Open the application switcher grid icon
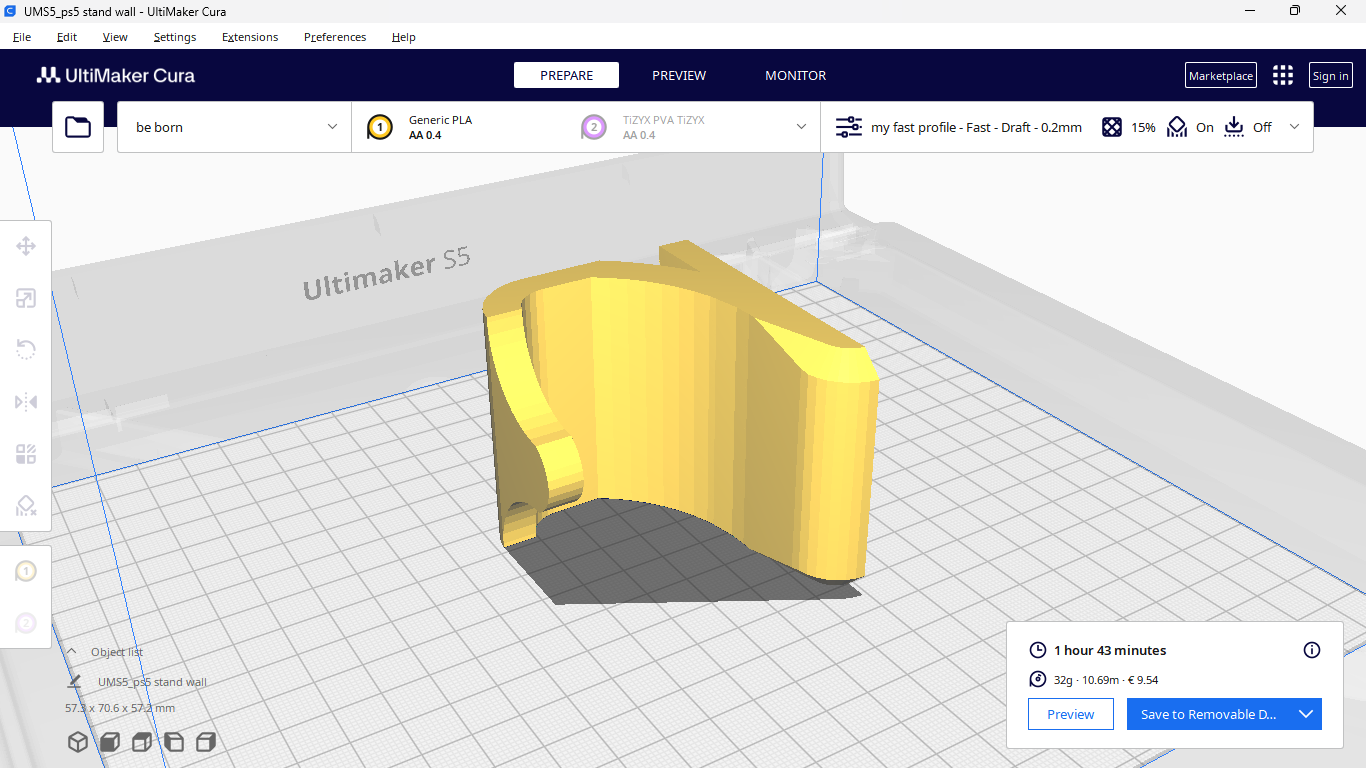This screenshot has height=768, width=1366. tap(1282, 76)
